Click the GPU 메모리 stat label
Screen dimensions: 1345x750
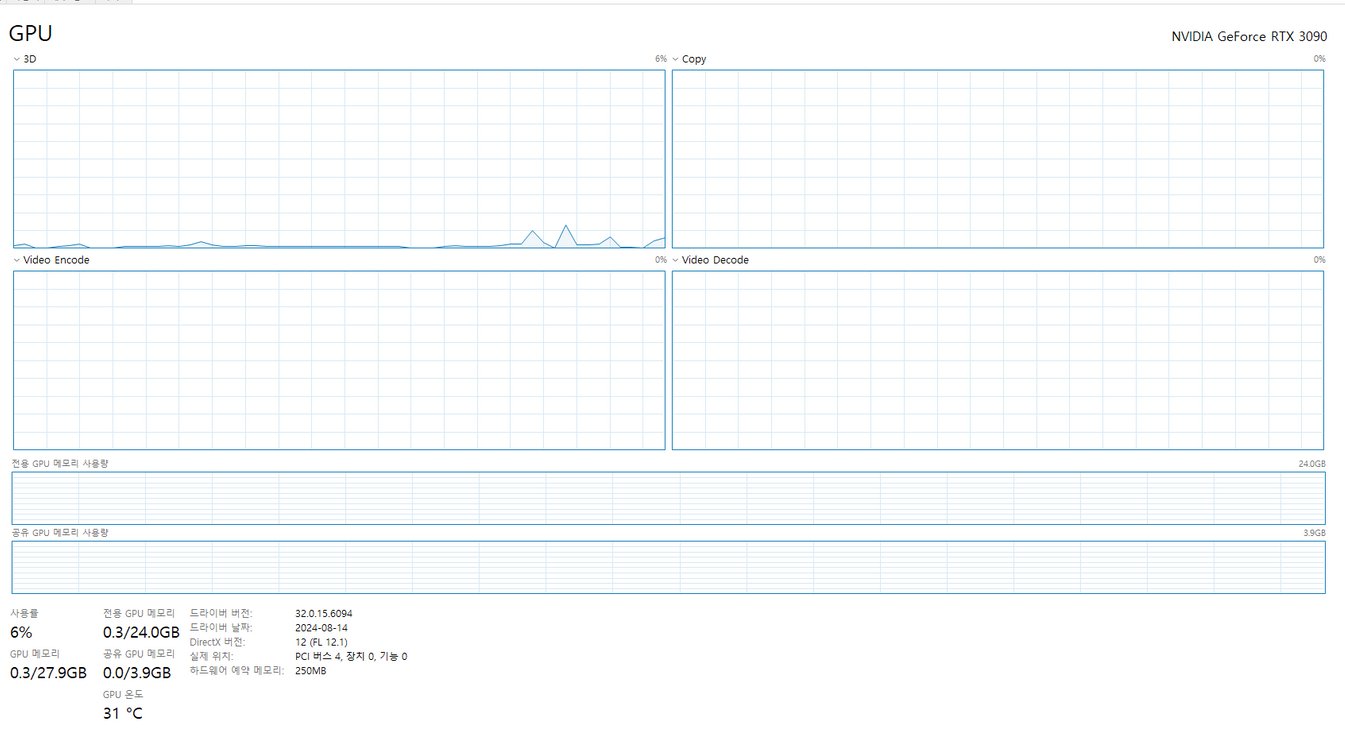click(x=35, y=653)
